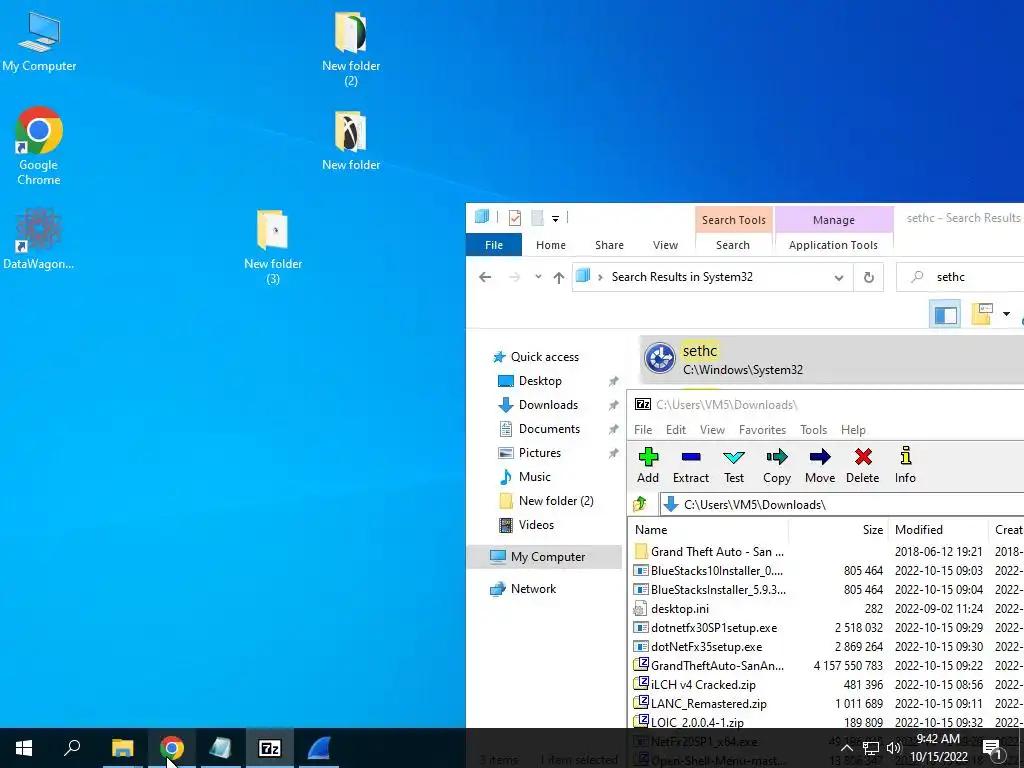
Task: Open the 7-Zip Tools menu
Action: [813, 430]
